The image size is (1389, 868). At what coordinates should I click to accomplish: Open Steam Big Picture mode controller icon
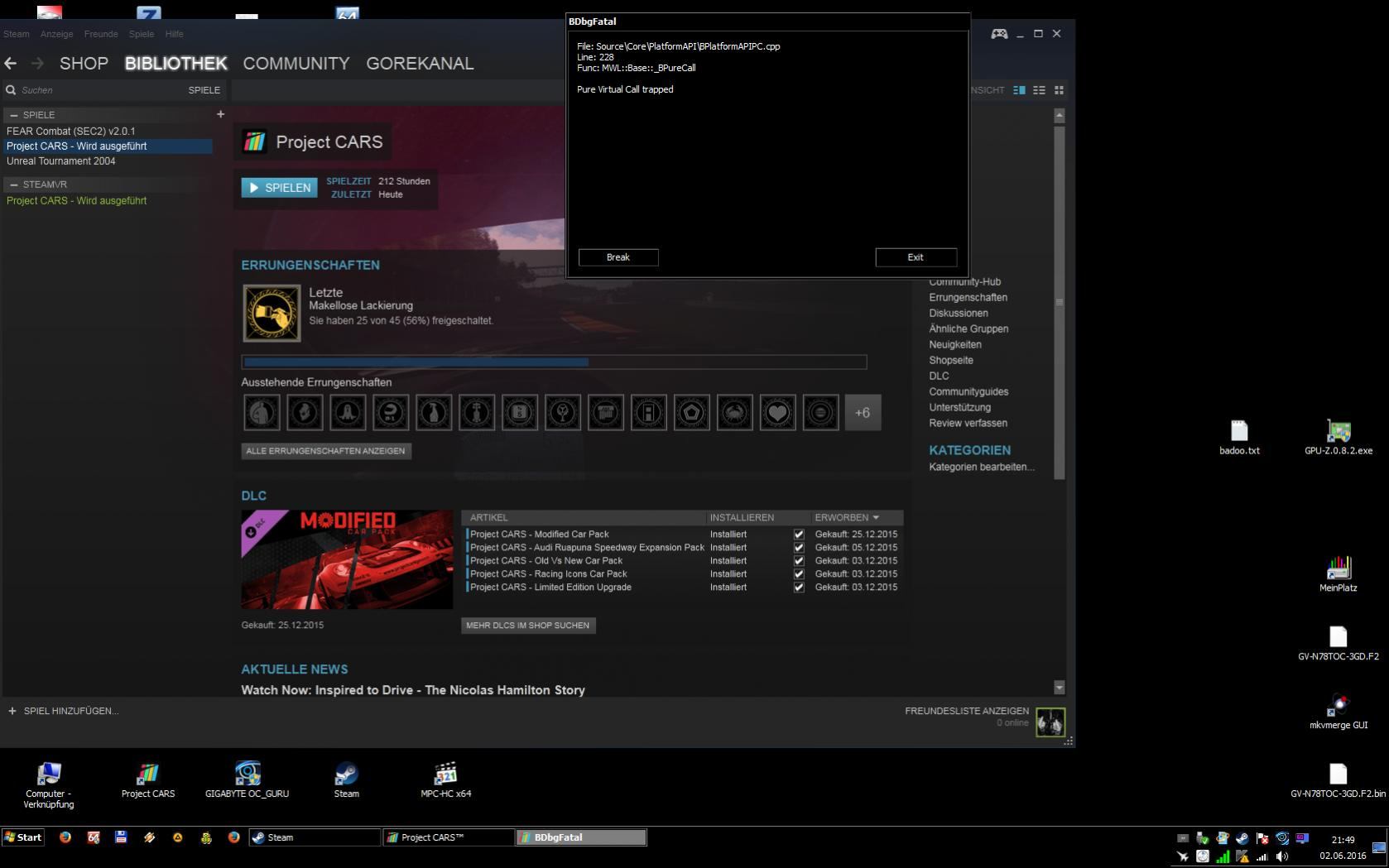(x=999, y=34)
